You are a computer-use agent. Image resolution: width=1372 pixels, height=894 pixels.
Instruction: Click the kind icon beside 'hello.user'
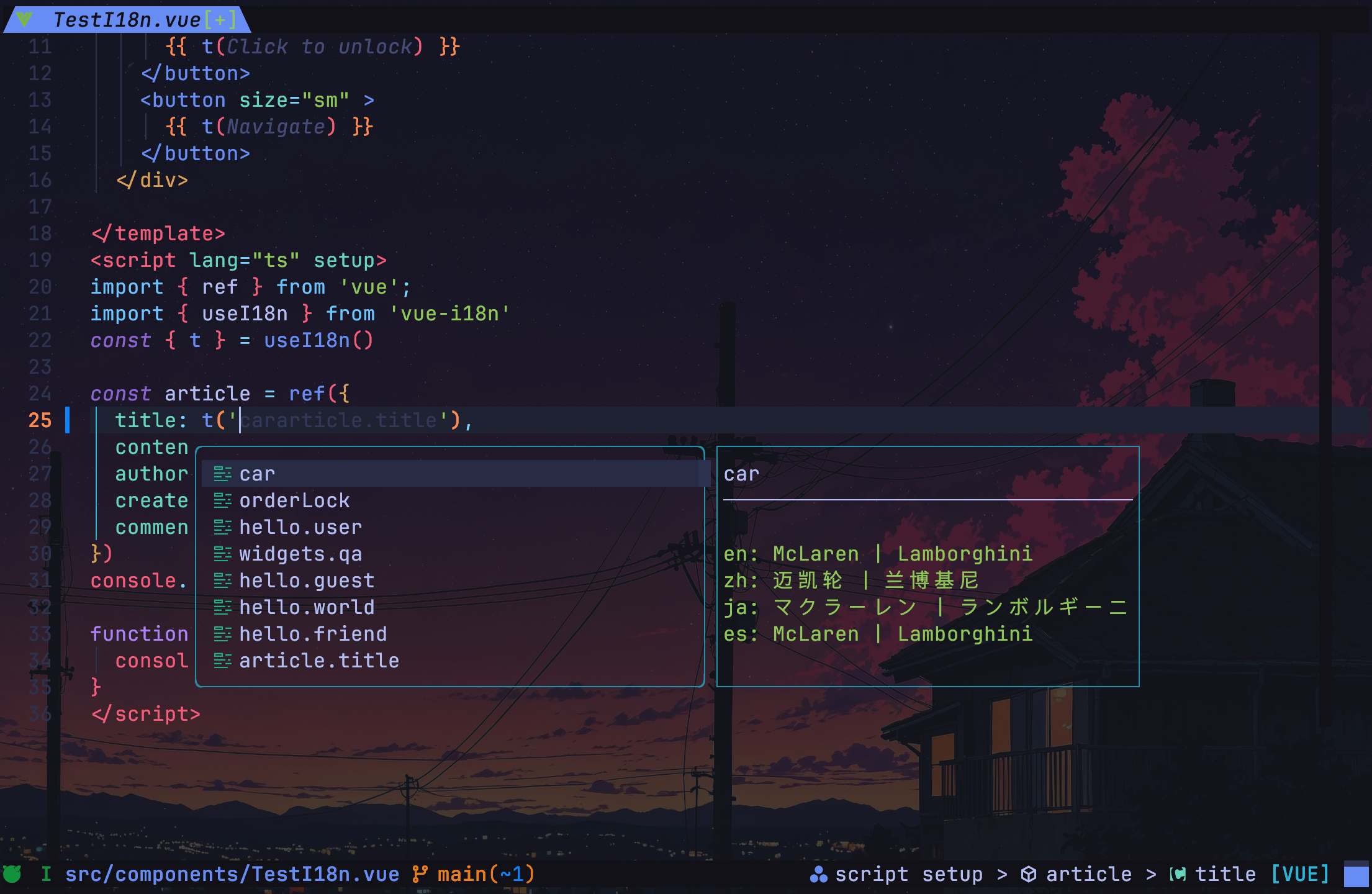(222, 527)
